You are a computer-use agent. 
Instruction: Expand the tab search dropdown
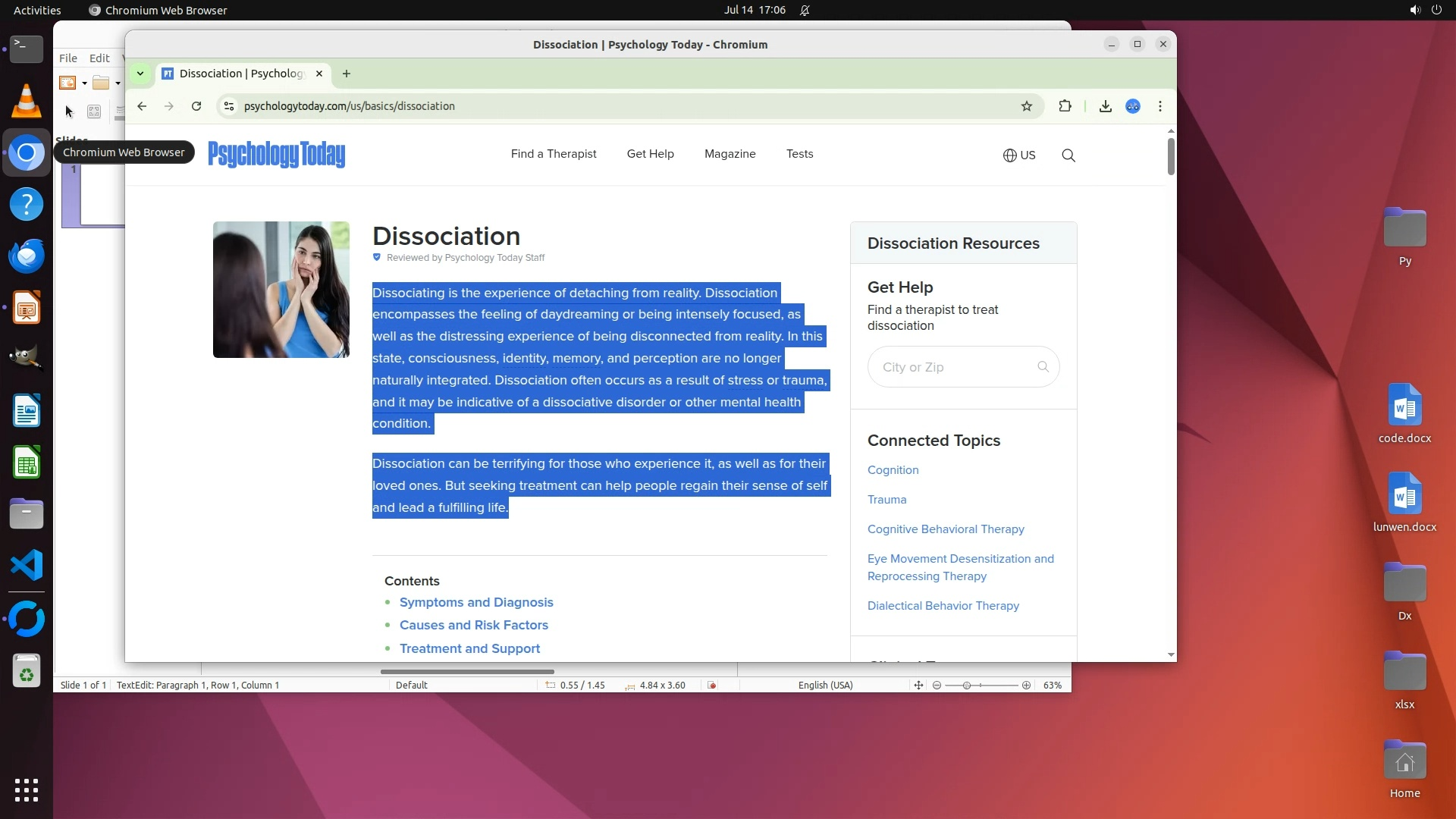click(x=140, y=74)
